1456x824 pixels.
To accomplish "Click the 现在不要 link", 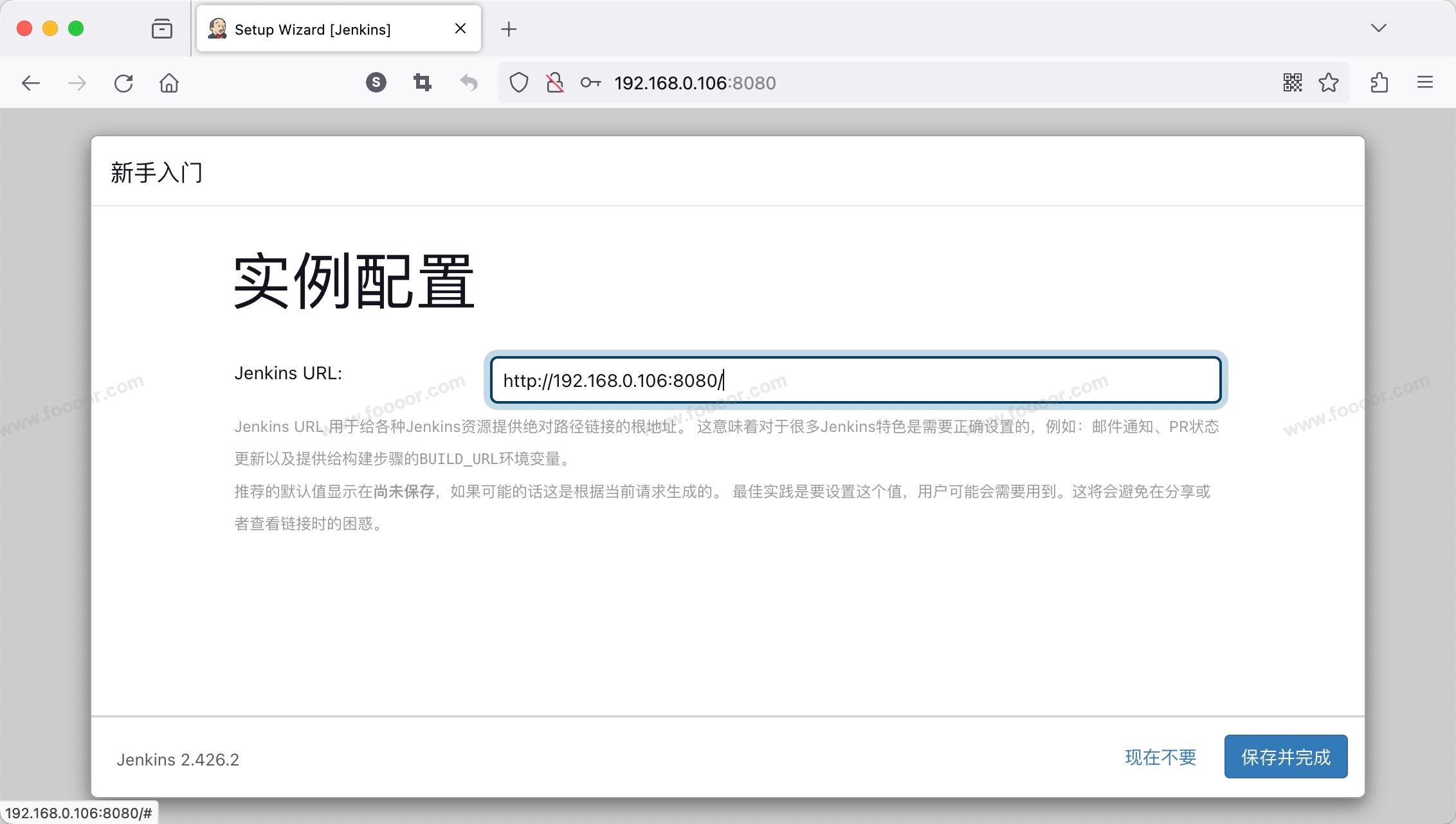I will 1160,757.
